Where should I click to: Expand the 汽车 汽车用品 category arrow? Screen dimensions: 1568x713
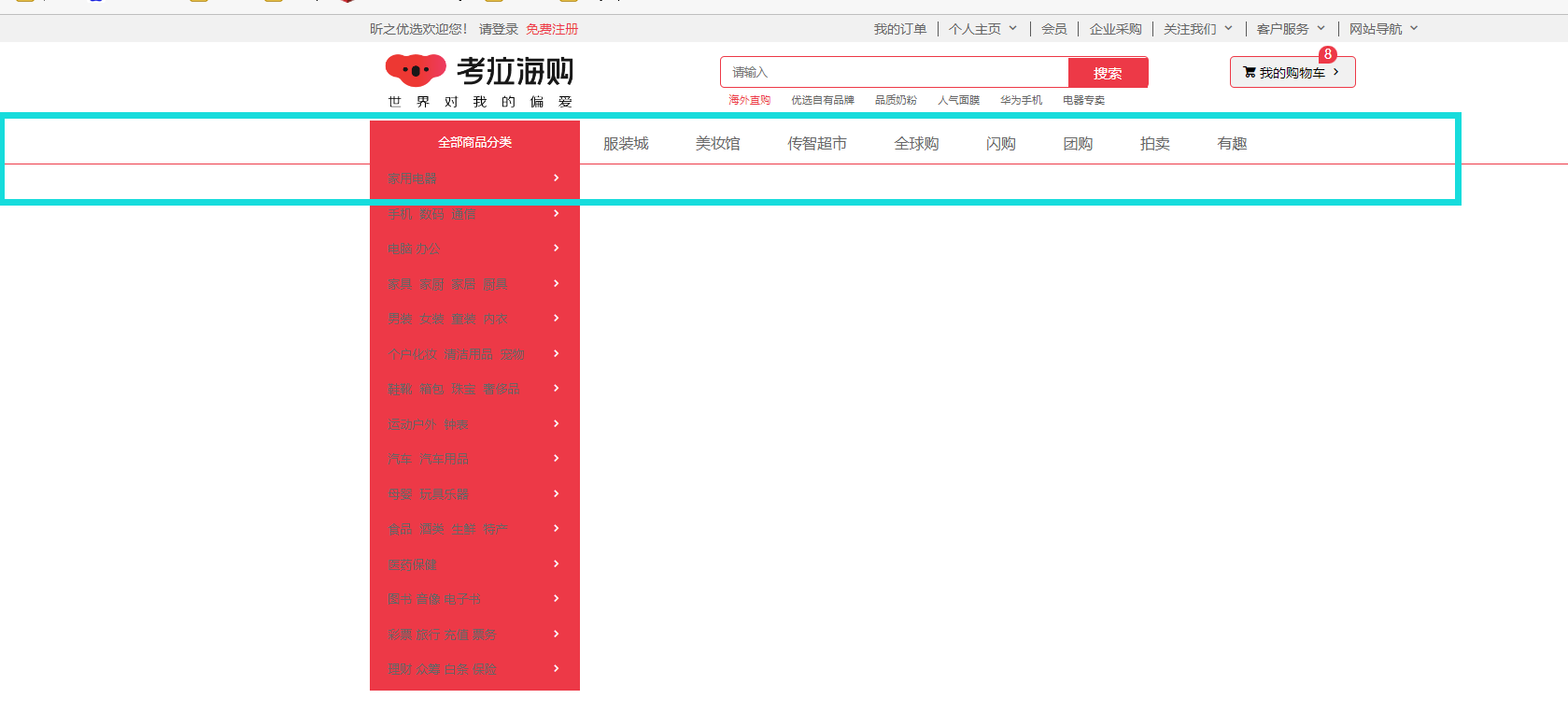[557, 458]
